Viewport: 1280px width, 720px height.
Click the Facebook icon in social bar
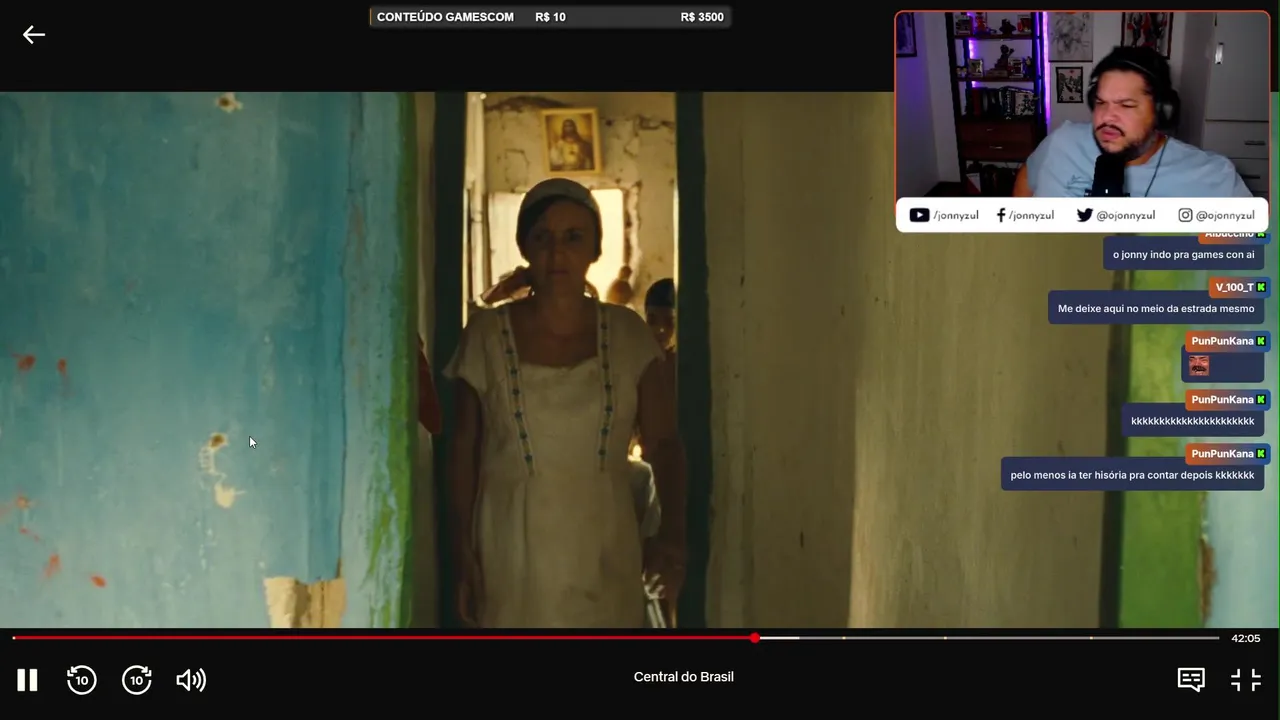tap(1001, 215)
